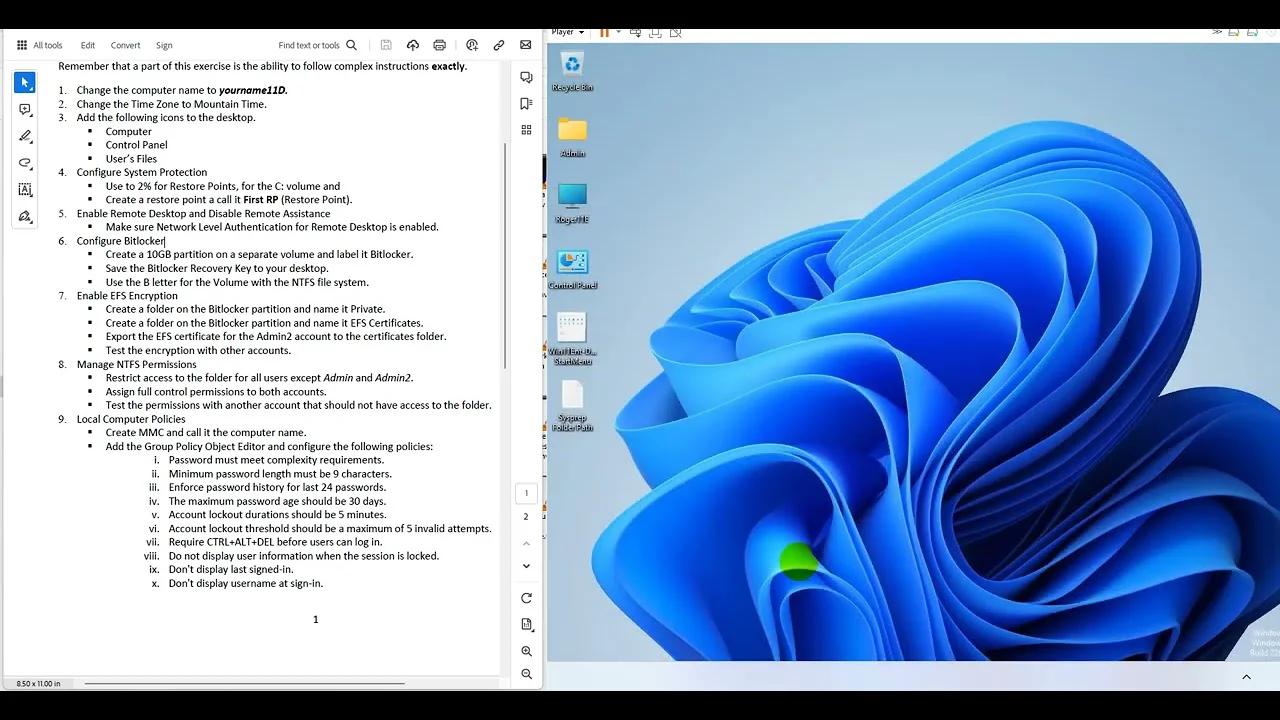
Task: Open the Comments panel
Action: (x=527, y=76)
